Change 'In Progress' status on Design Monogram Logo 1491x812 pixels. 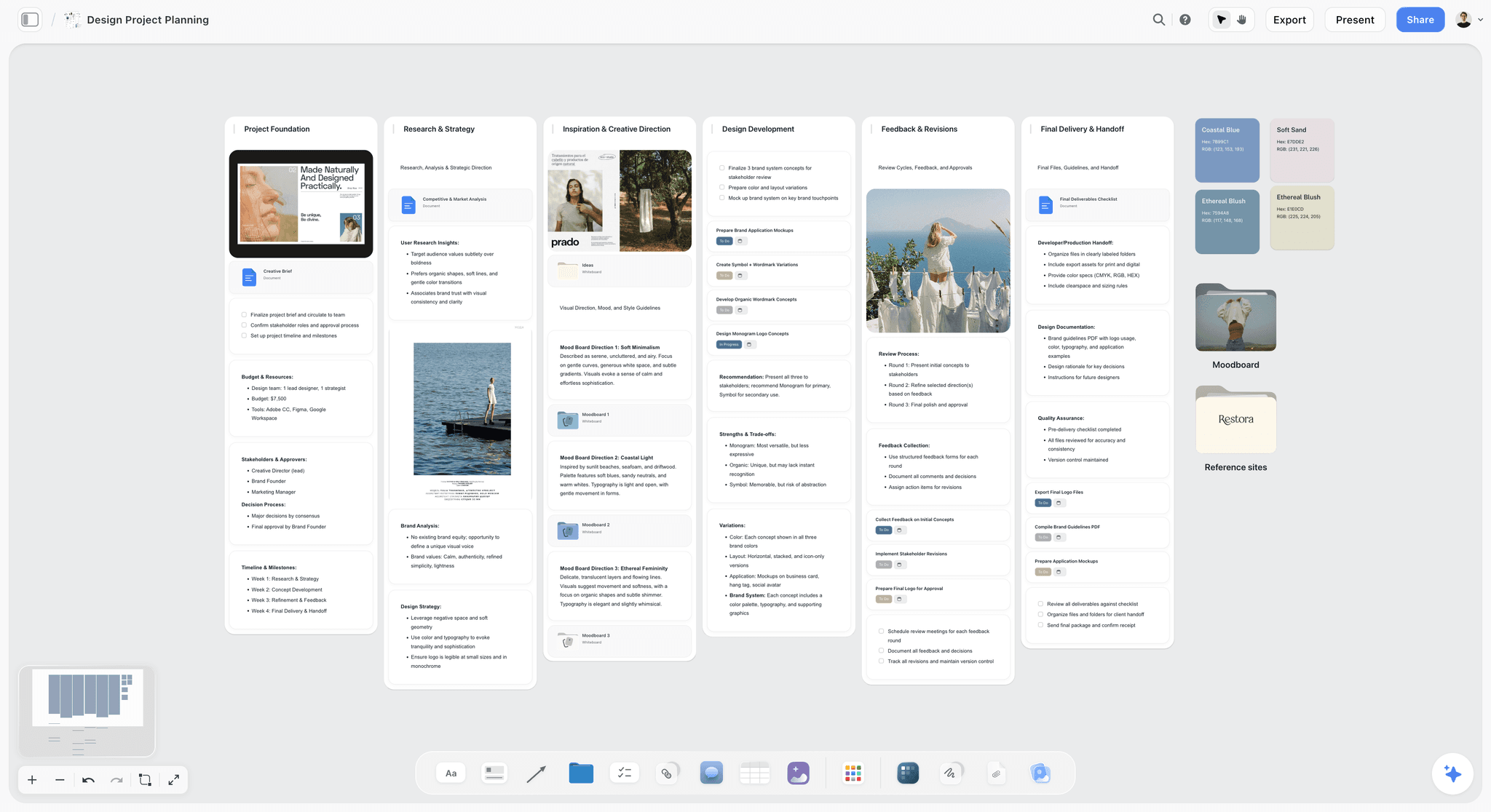[729, 344]
